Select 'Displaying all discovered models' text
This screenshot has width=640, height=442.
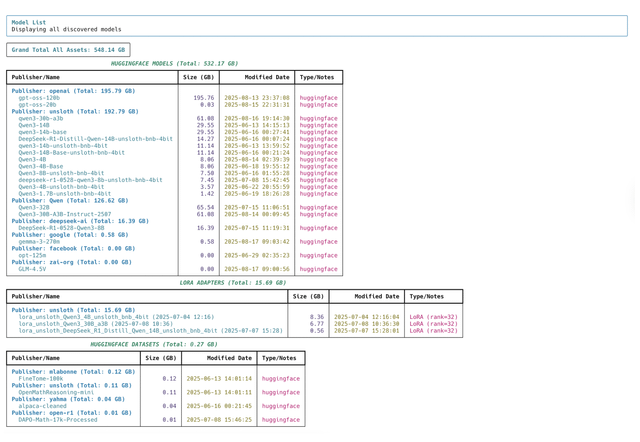[66, 29]
